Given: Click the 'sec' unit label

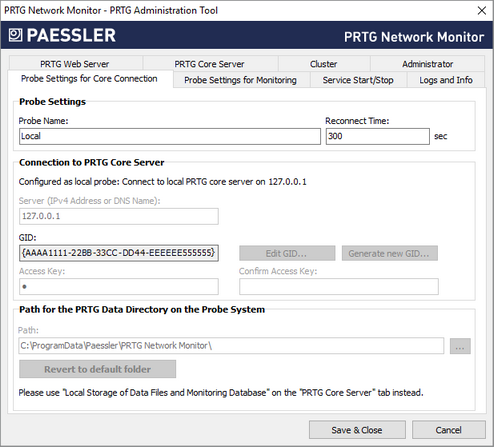Looking at the screenshot, I should coord(440,136).
